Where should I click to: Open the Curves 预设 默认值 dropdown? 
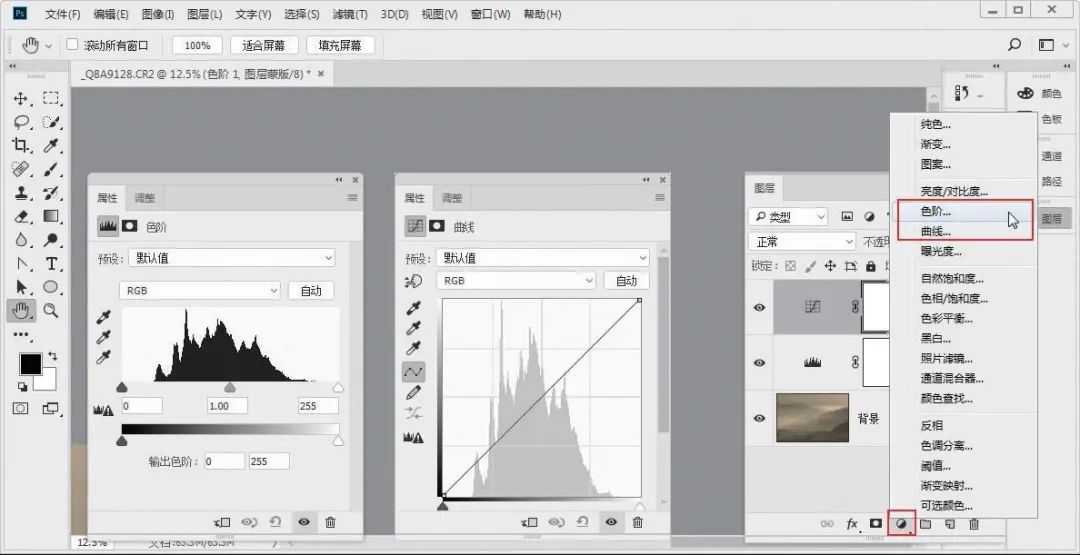click(543, 258)
